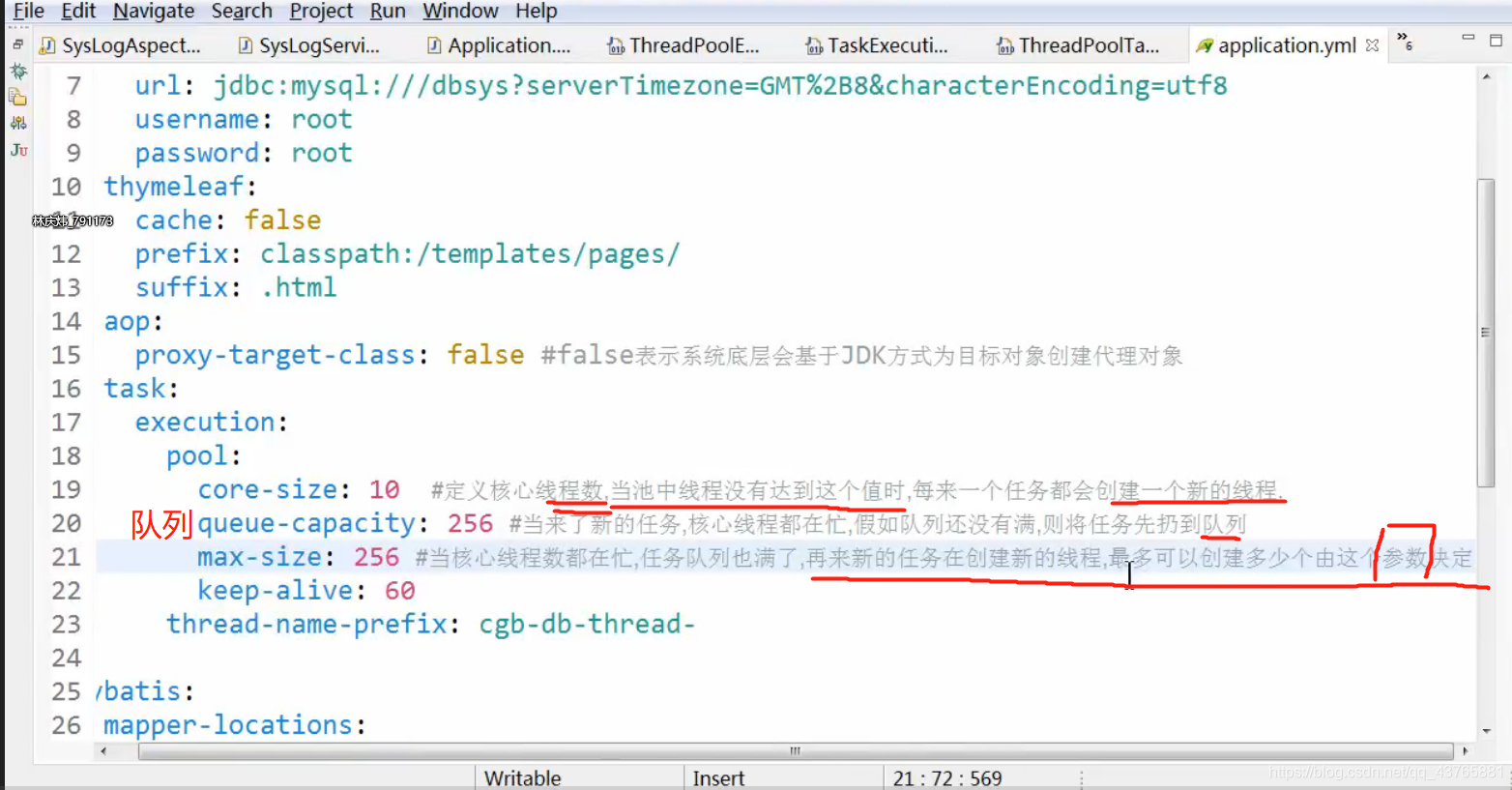Click the Java file icon on Application tab

click(x=434, y=45)
